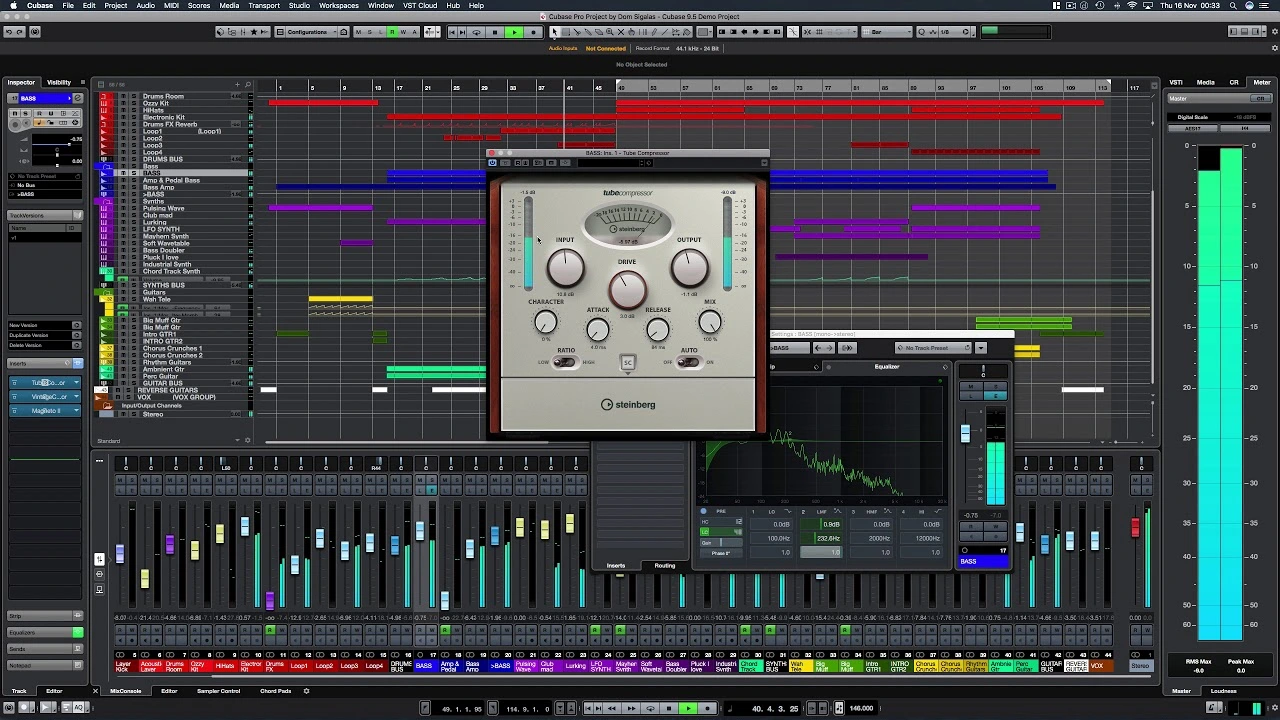This screenshot has width=1280, height=720.
Task: Switch the Auto release toggle on
Action: [x=688, y=362]
